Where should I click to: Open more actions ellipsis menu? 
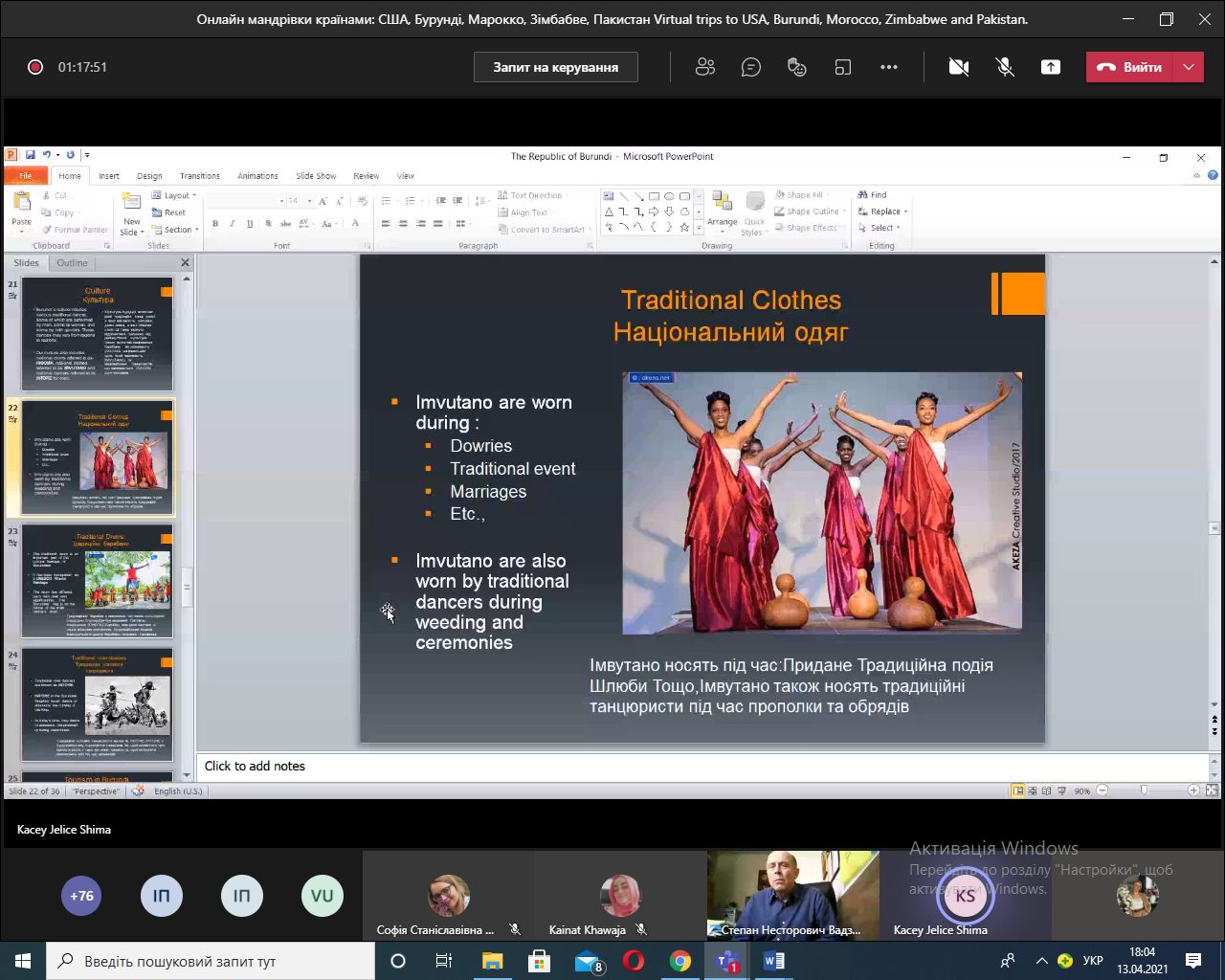tap(889, 67)
